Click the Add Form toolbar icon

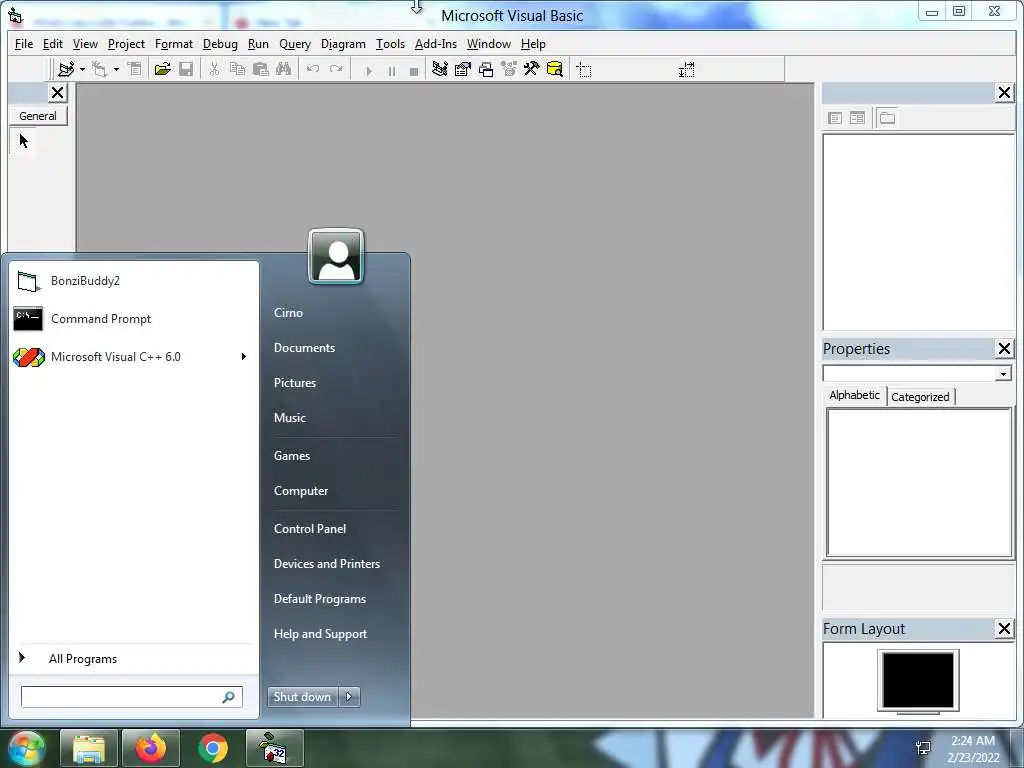point(100,69)
